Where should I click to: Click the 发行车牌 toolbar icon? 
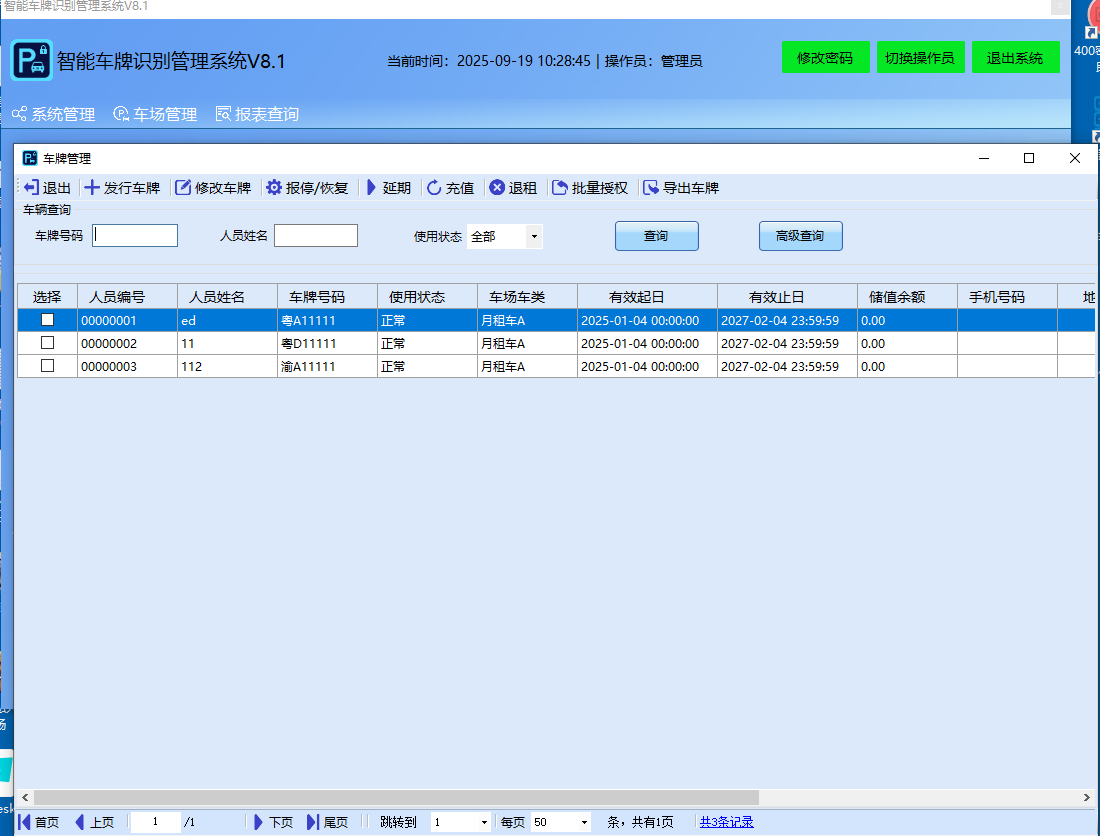click(x=123, y=187)
